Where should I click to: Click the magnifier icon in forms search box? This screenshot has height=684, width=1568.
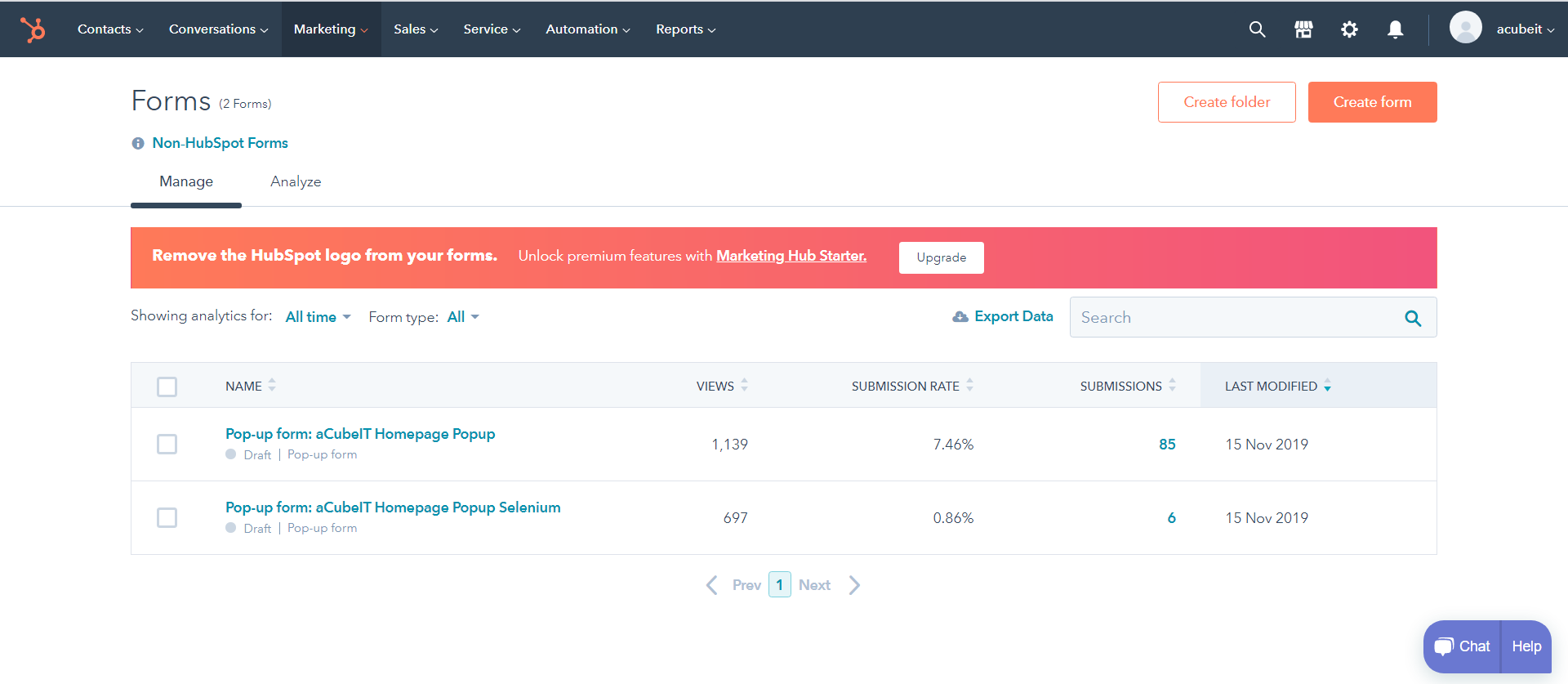click(x=1413, y=318)
